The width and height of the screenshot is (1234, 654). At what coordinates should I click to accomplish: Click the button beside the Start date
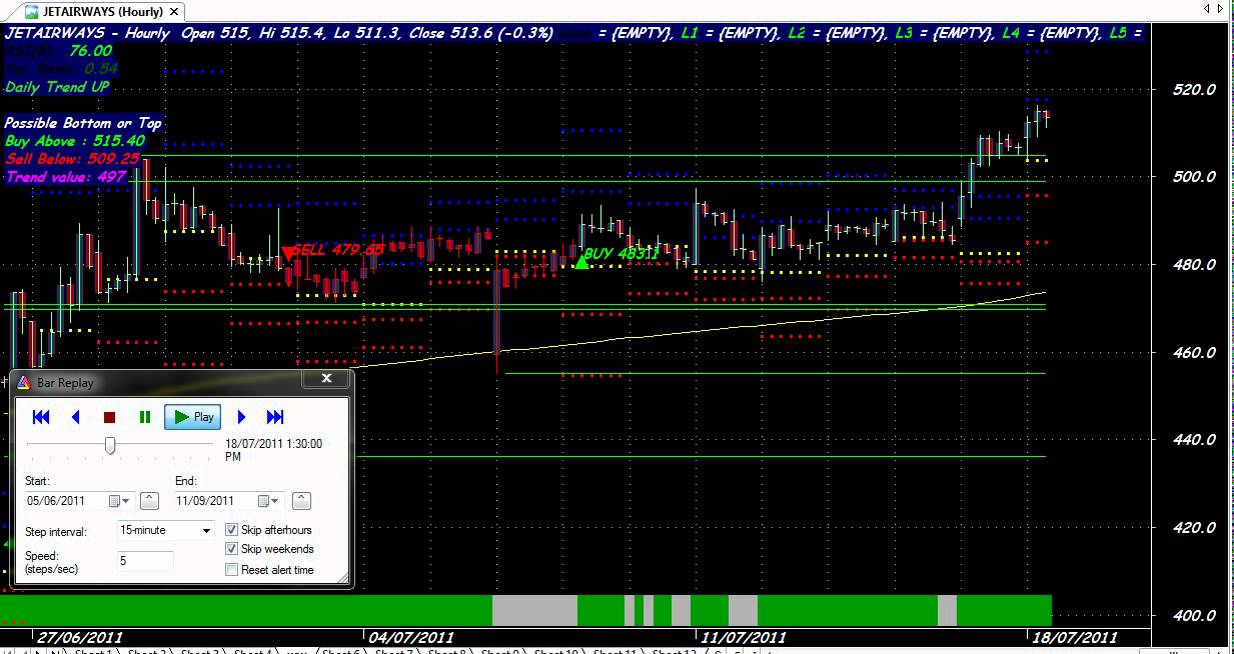pos(149,501)
